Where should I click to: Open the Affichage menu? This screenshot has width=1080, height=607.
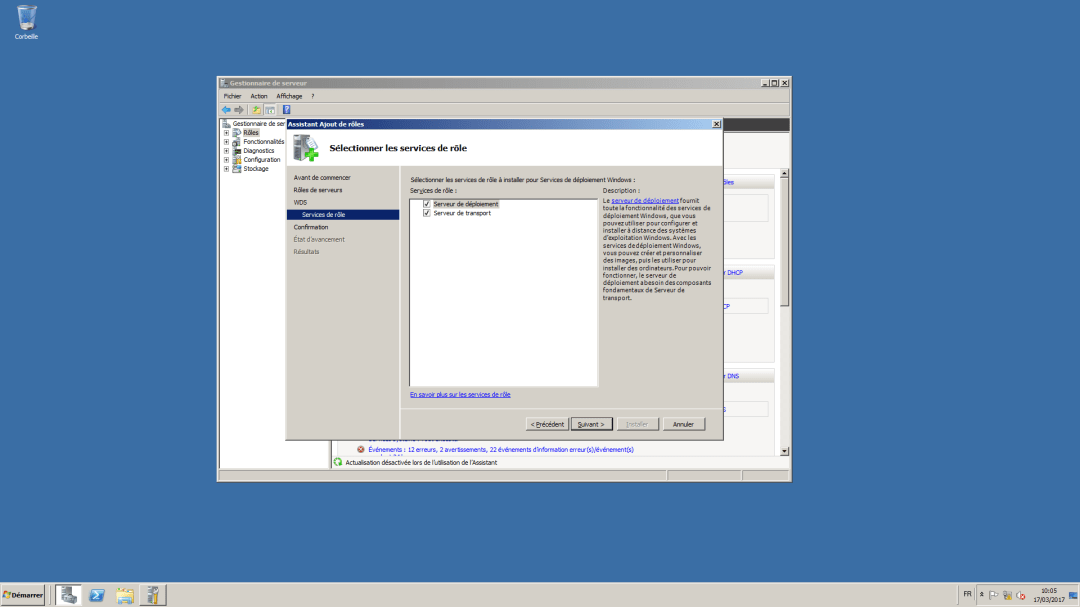tap(289, 96)
